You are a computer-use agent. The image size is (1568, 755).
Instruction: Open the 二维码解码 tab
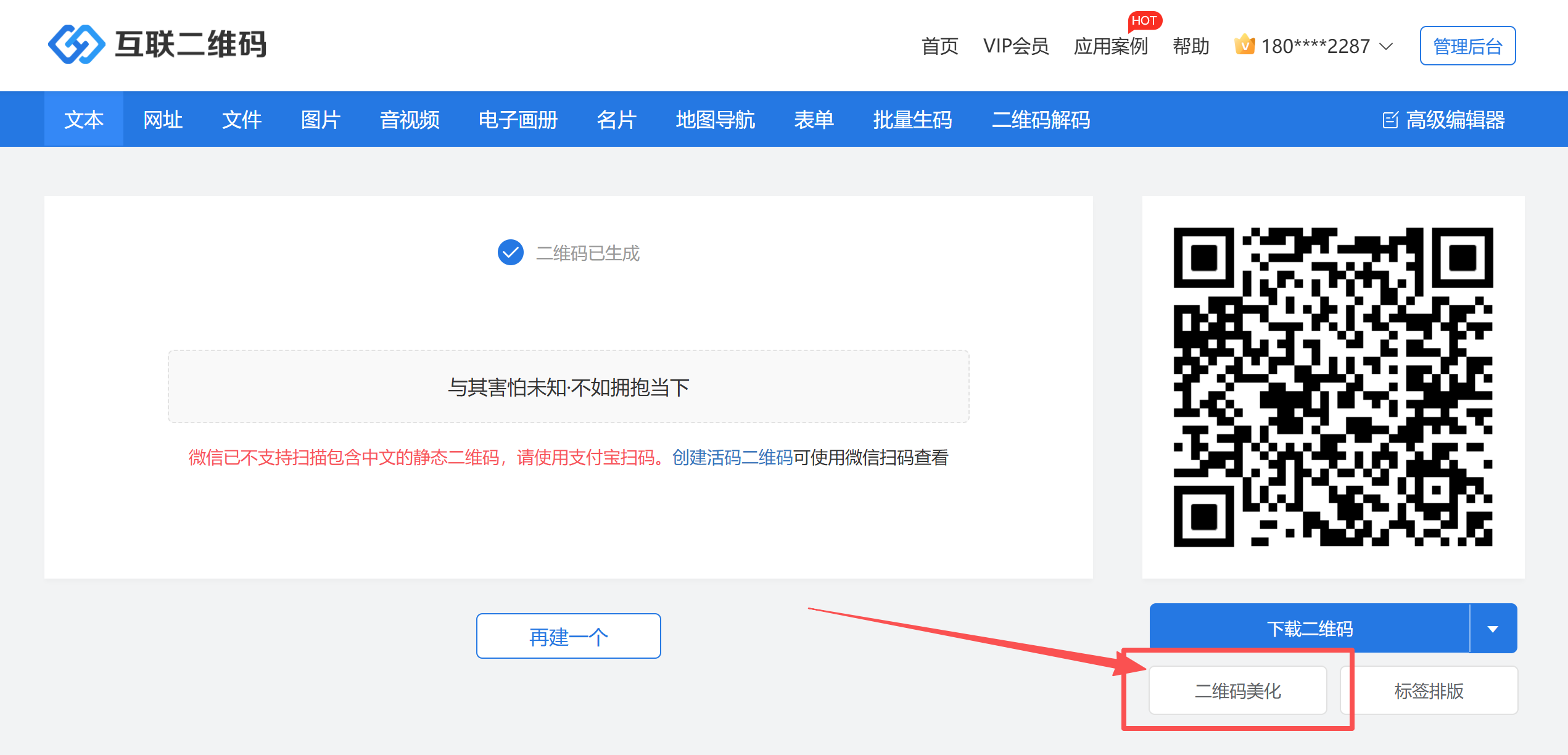point(1041,120)
